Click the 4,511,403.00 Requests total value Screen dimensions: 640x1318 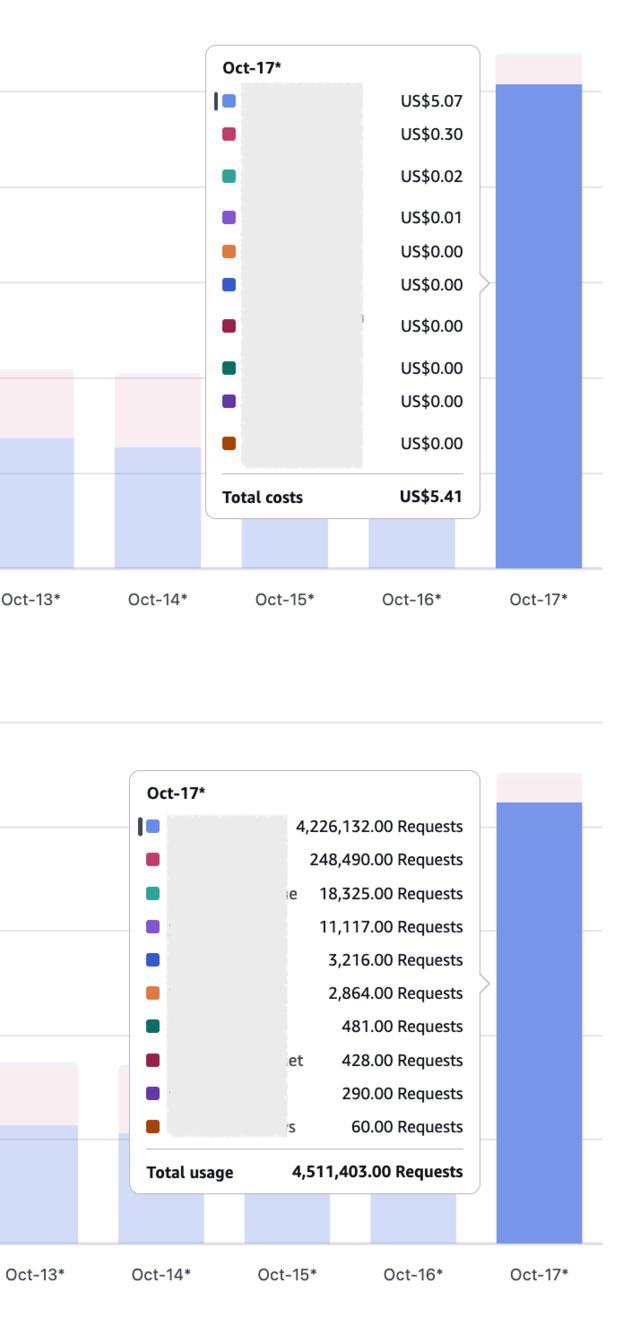point(377,1171)
